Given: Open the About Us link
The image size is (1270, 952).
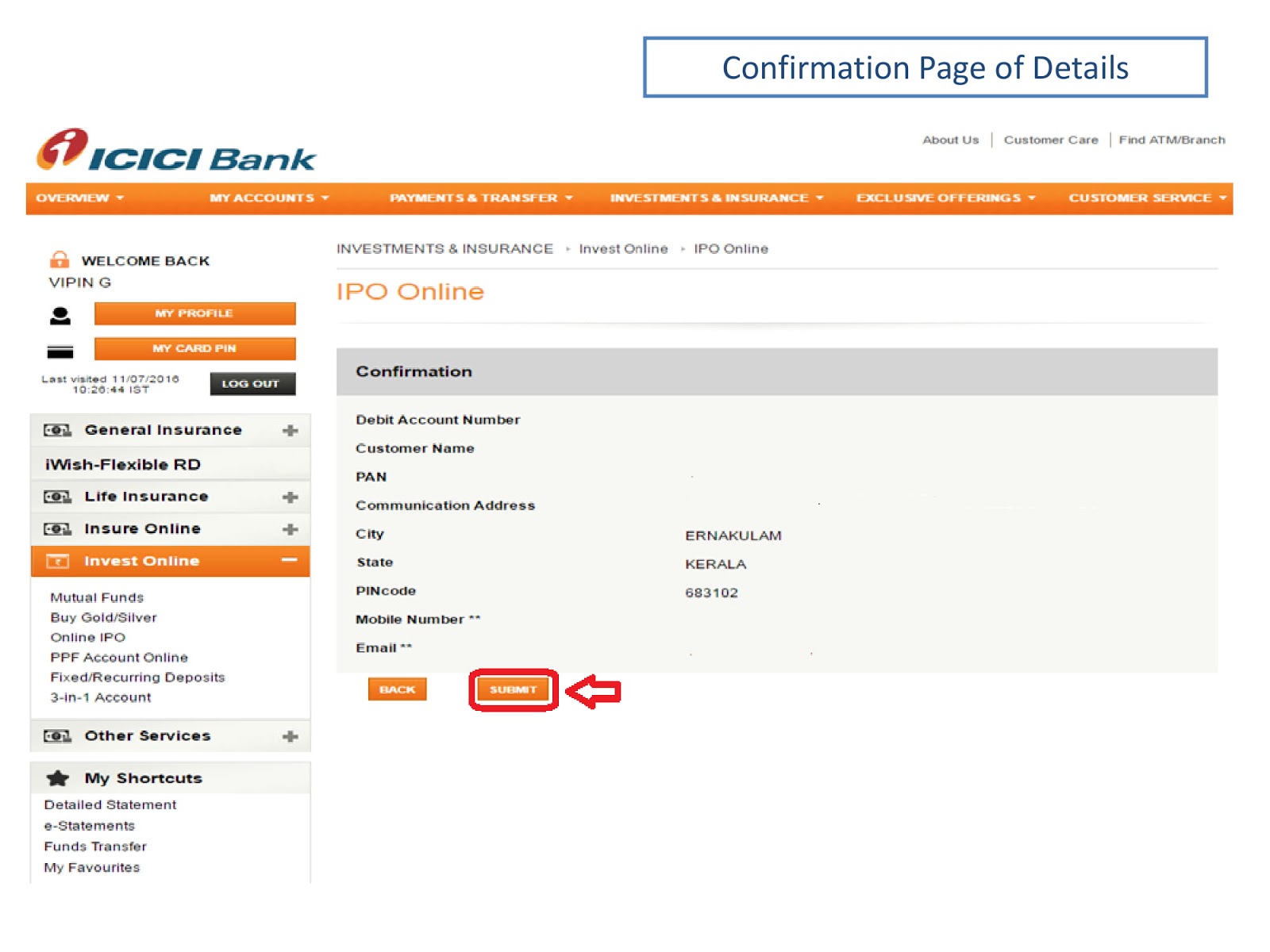Looking at the screenshot, I should (951, 140).
